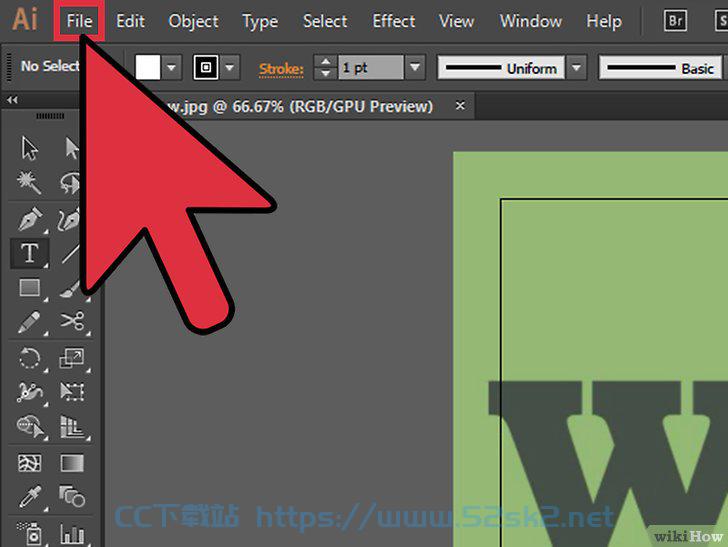
Task: Click the Ai application logo
Action: pos(25,20)
